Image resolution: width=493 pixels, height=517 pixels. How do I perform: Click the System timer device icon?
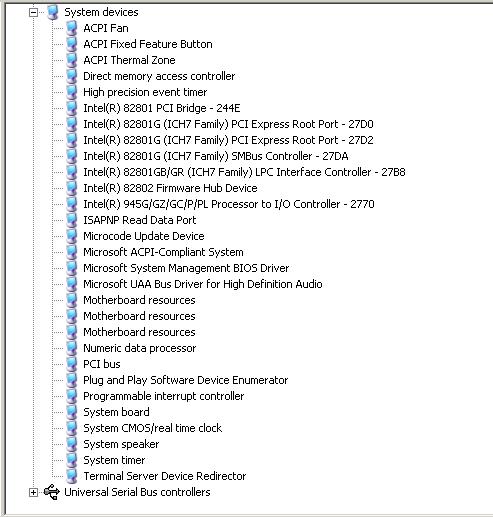(72, 460)
